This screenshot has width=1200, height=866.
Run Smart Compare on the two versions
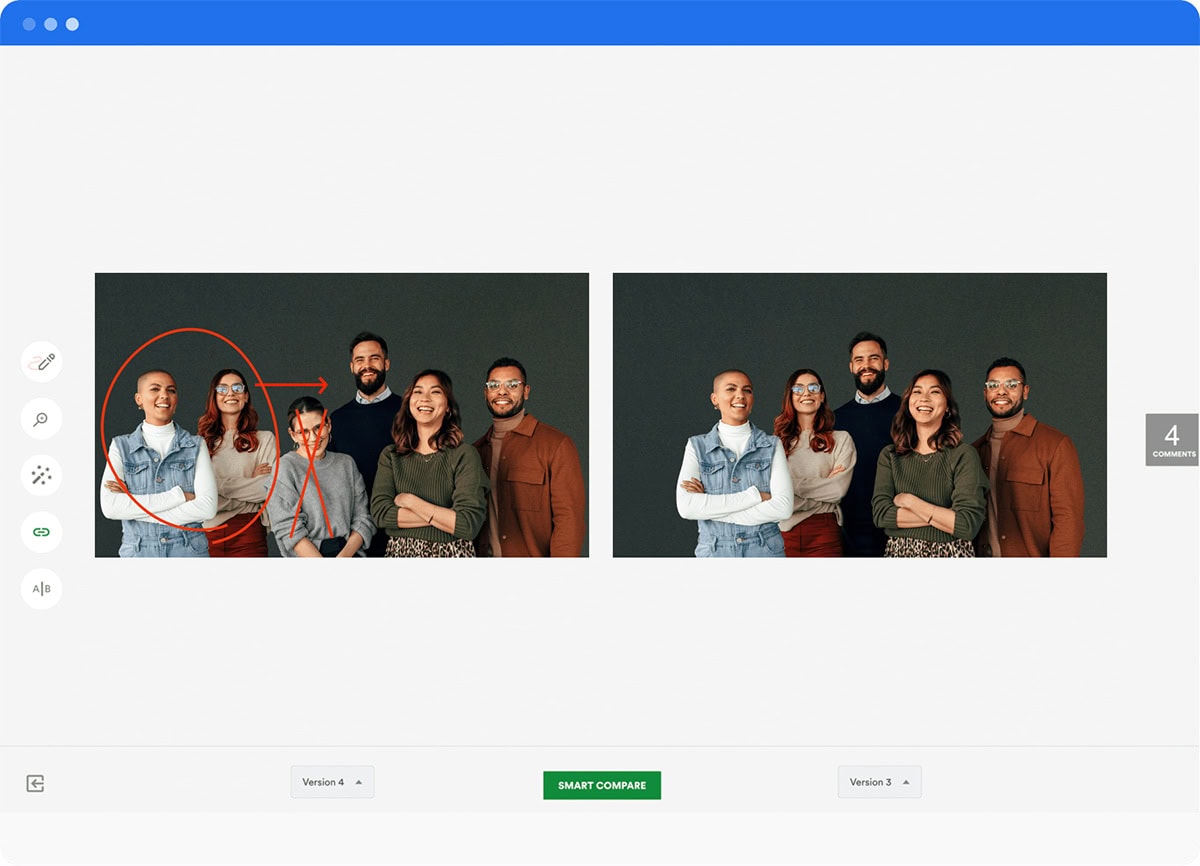[601, 785]
